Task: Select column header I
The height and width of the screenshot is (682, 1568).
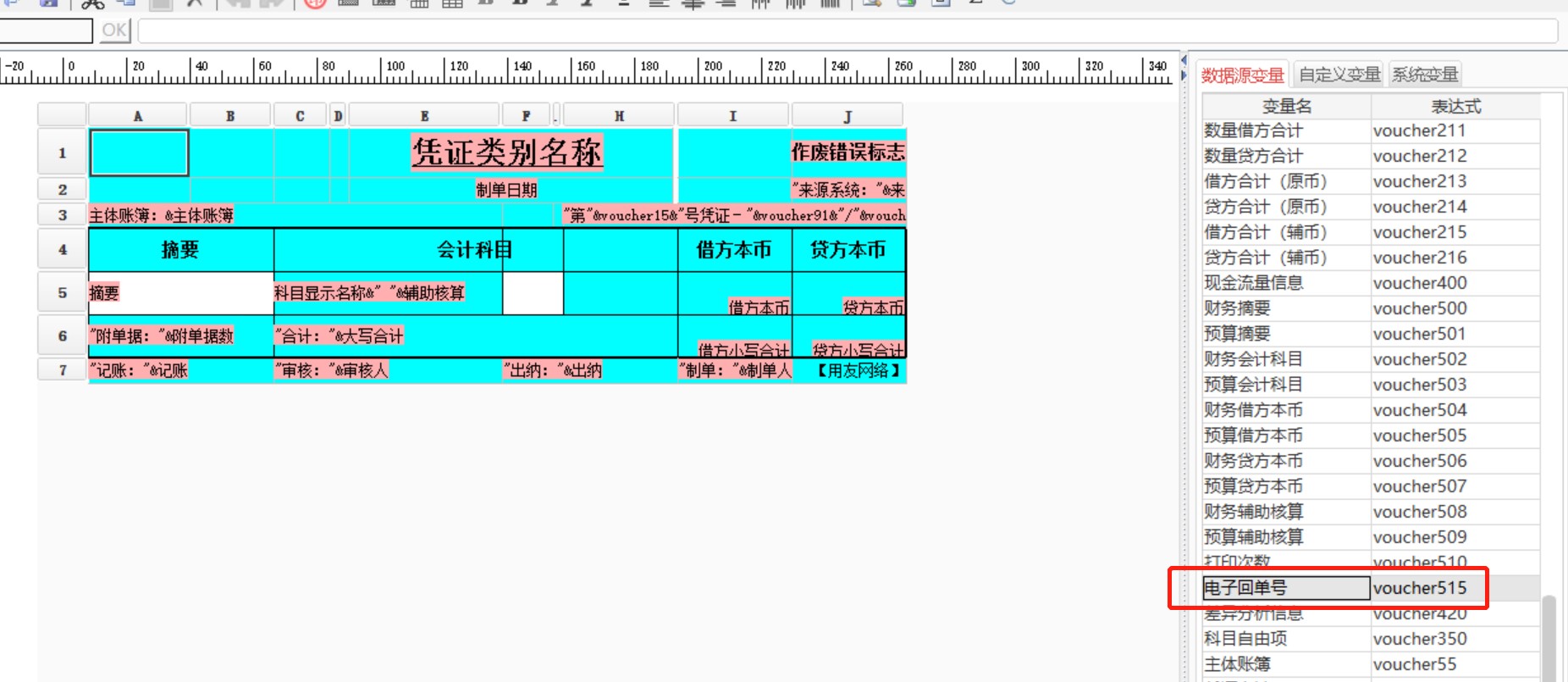Action: 733,115
